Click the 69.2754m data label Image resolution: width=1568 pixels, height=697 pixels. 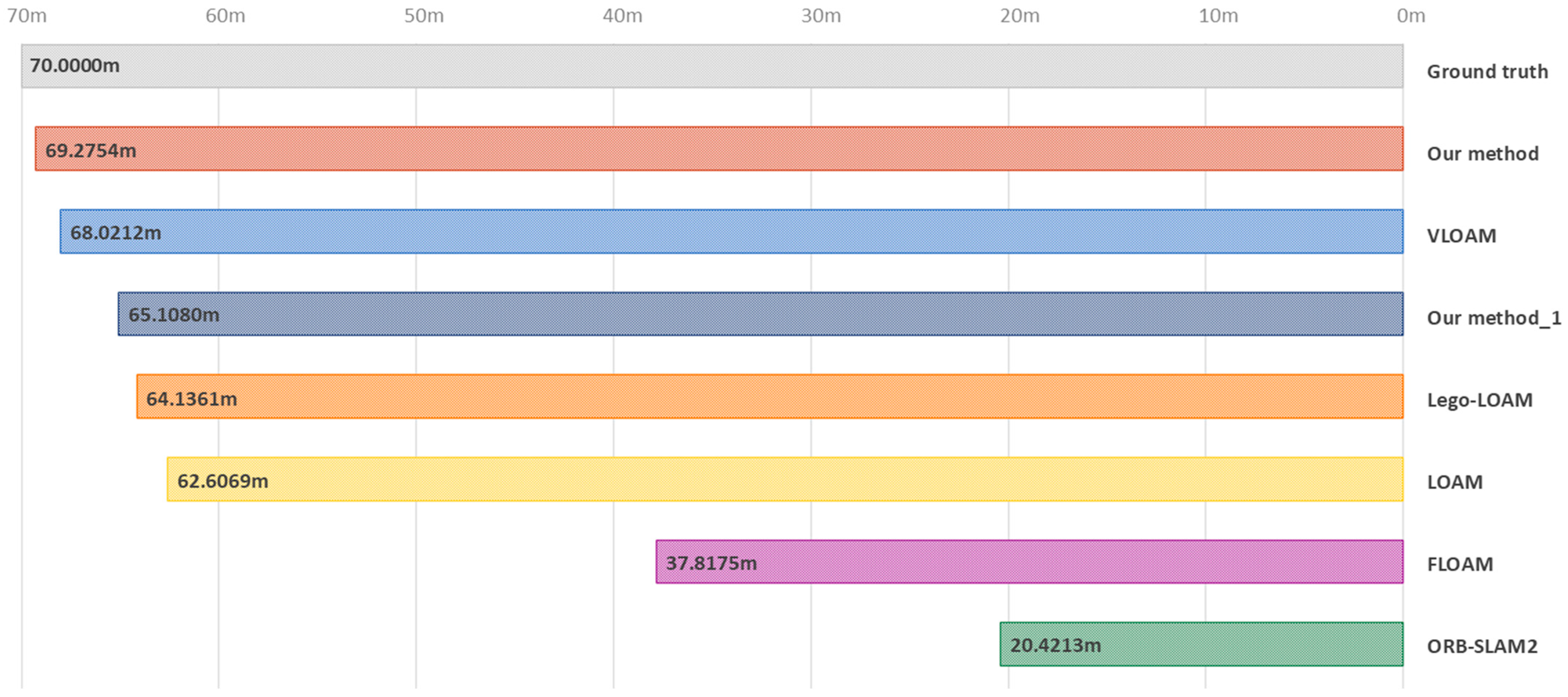point(91,150)
